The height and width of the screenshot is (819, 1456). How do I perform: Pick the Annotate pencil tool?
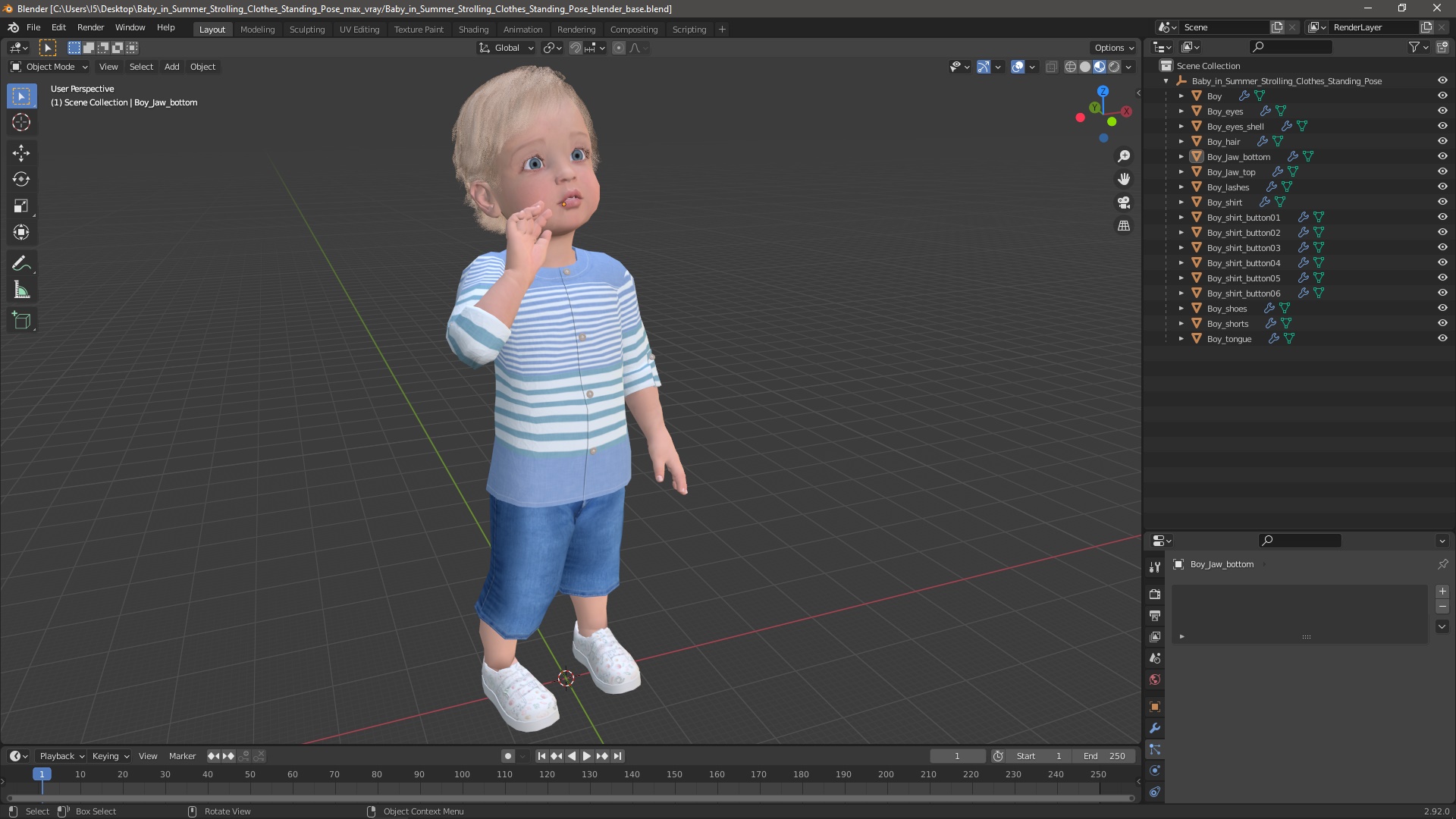(x=21, y=264)
